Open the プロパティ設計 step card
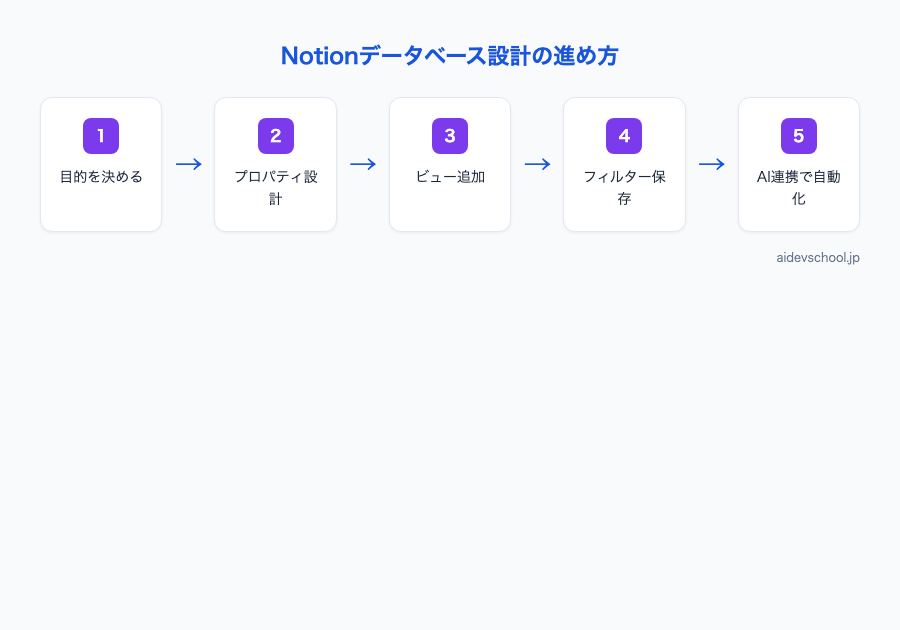This screenshot has width=900, height=630. pos(275,163)
